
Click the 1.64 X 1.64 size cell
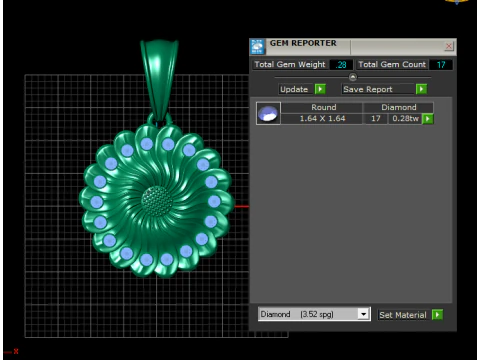pos(322,119)
